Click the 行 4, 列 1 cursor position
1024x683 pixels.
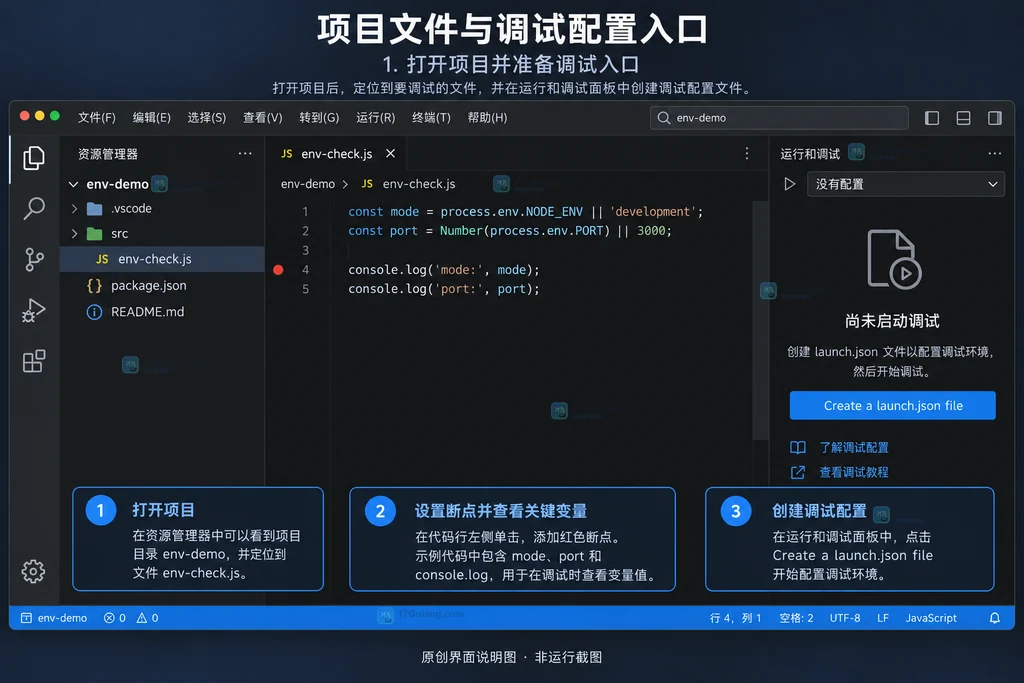[x=735, y=618]
